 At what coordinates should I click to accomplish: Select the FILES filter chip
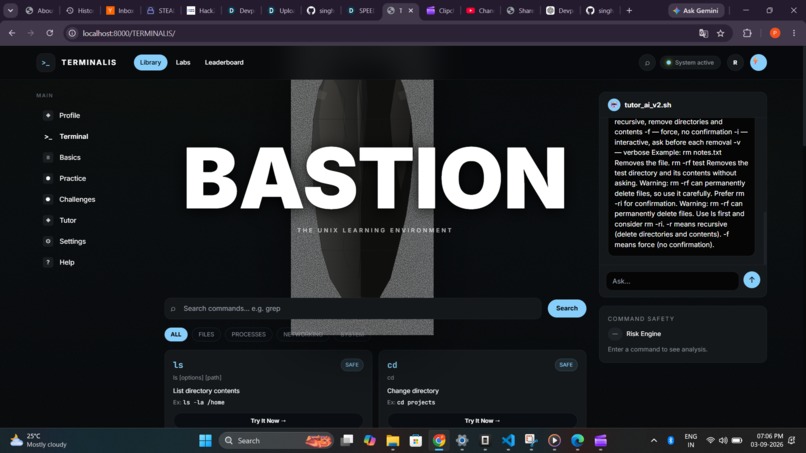pyautogui.click(x=206, y=334)
